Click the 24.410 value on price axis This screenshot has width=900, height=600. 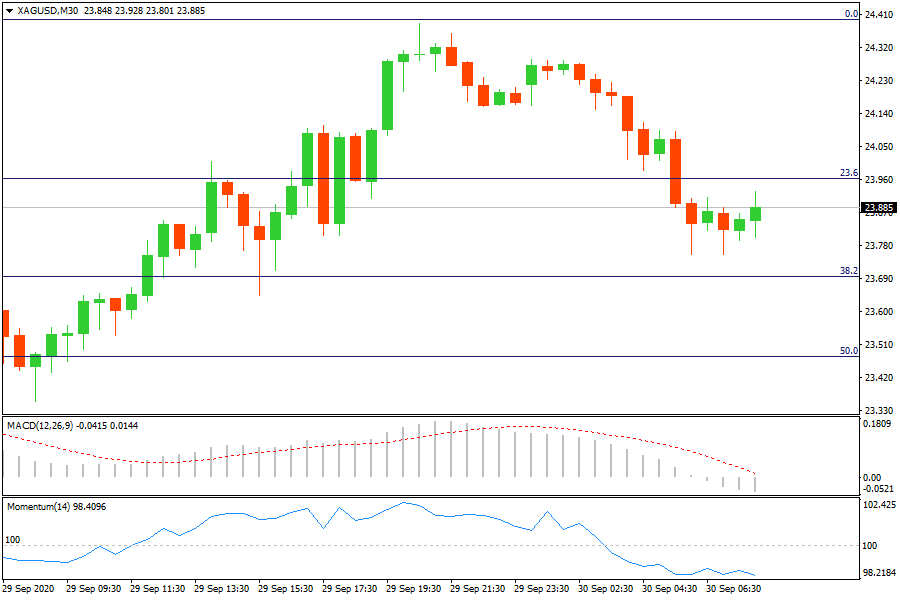(x=878, y=15)
